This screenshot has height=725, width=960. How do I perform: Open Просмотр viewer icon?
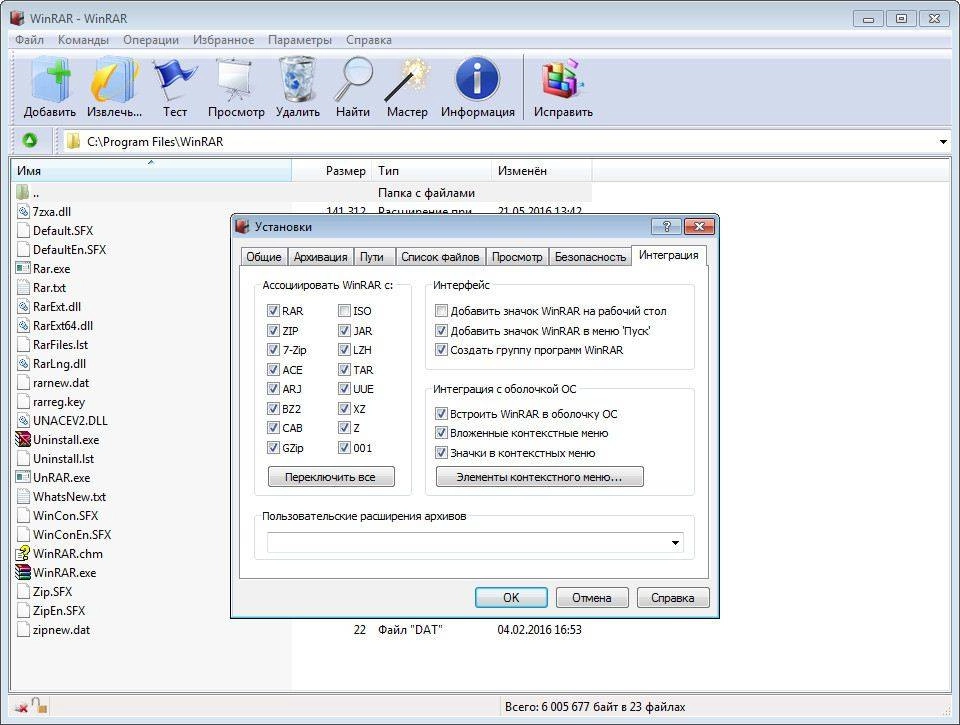[236, 80]
